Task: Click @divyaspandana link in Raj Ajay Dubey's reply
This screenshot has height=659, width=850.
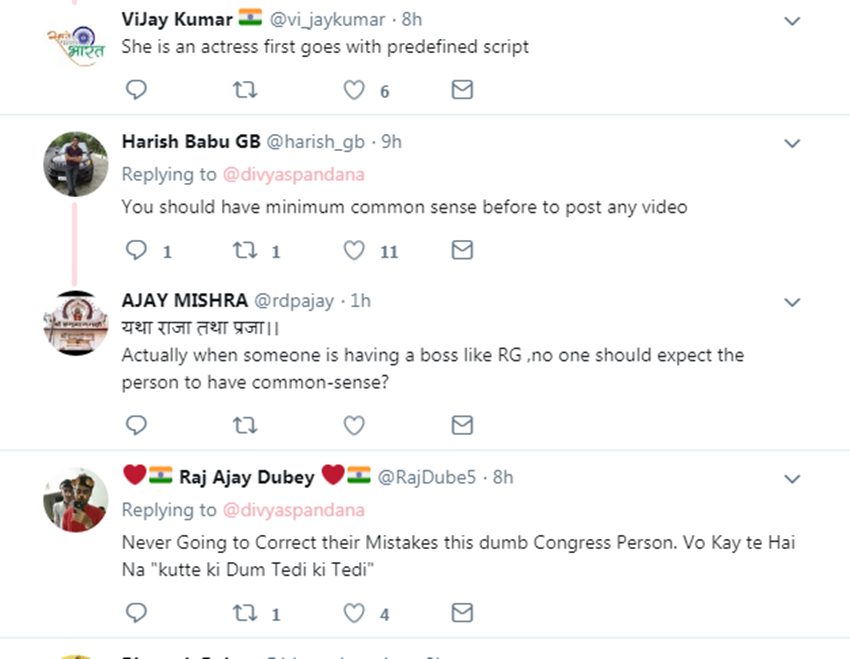Action: tap(293, 510)
